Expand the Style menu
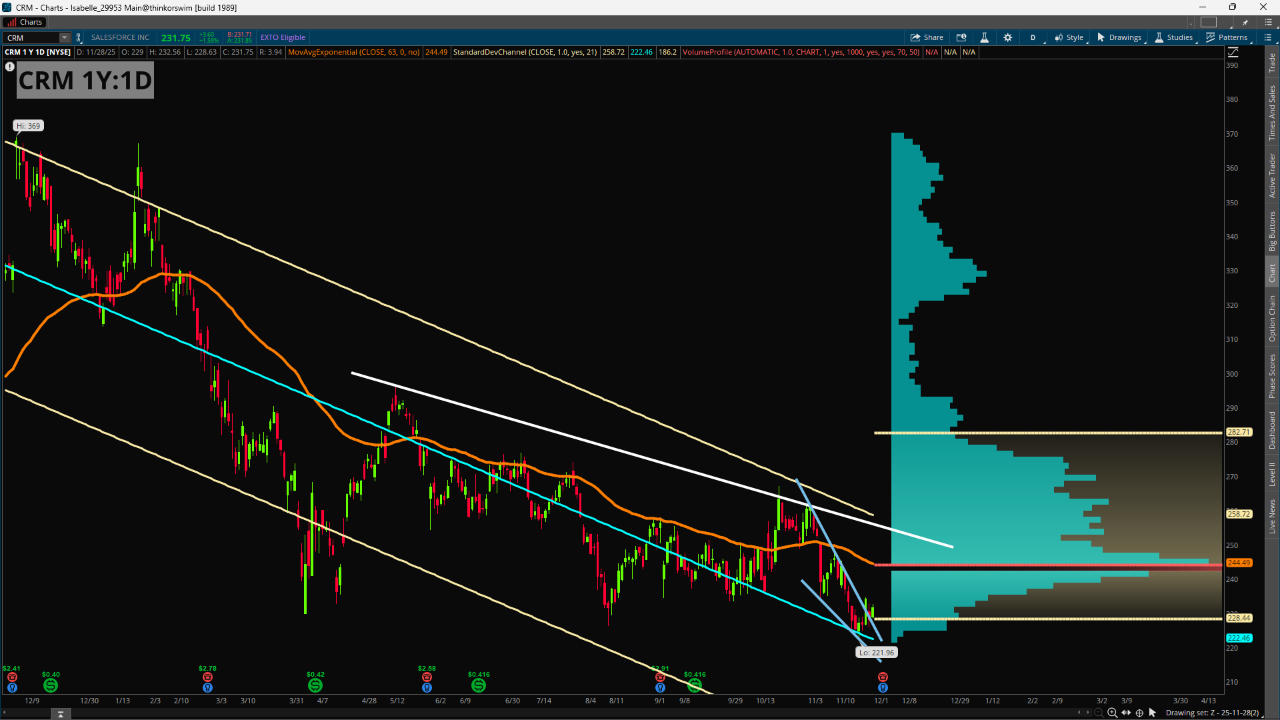The height and width of the screenshot is (720, 1280). pos(1069,37)
